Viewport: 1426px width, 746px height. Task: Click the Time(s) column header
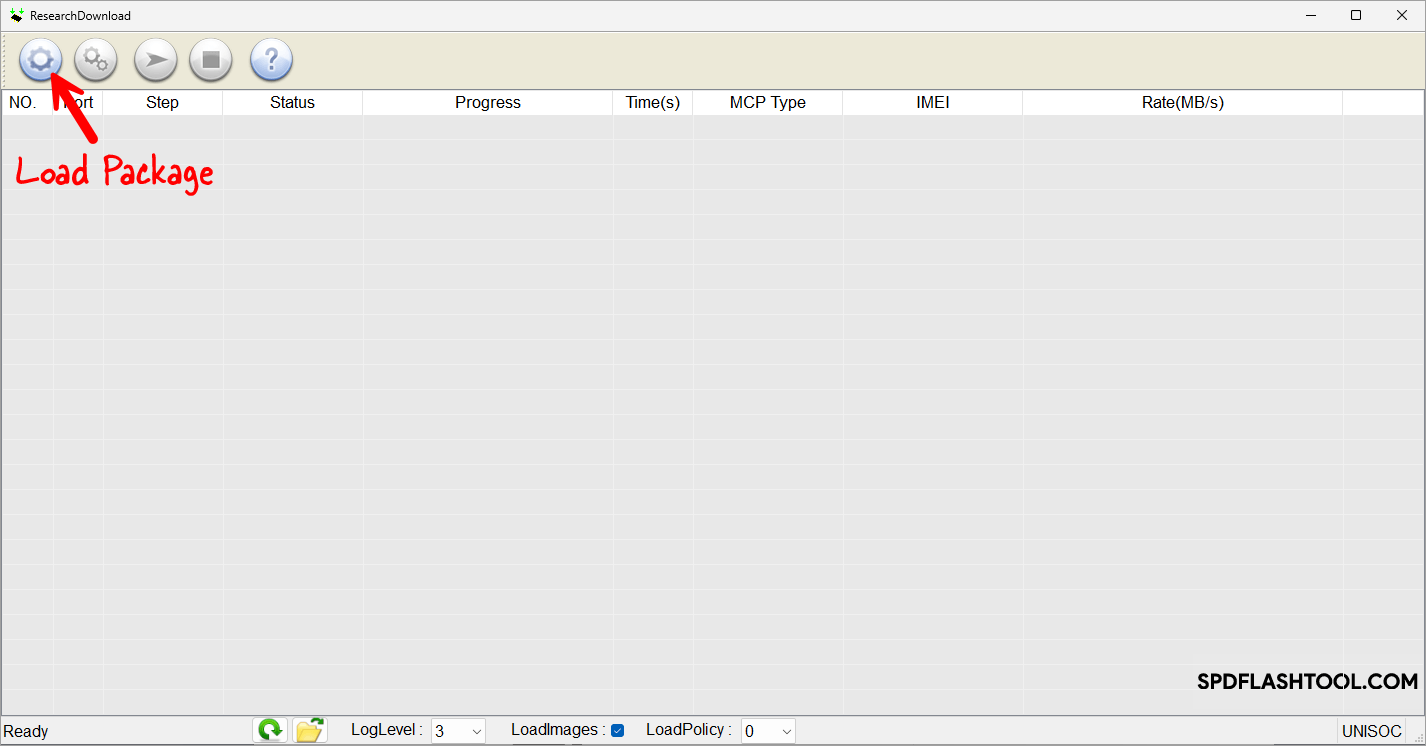(x=652, y=102)
